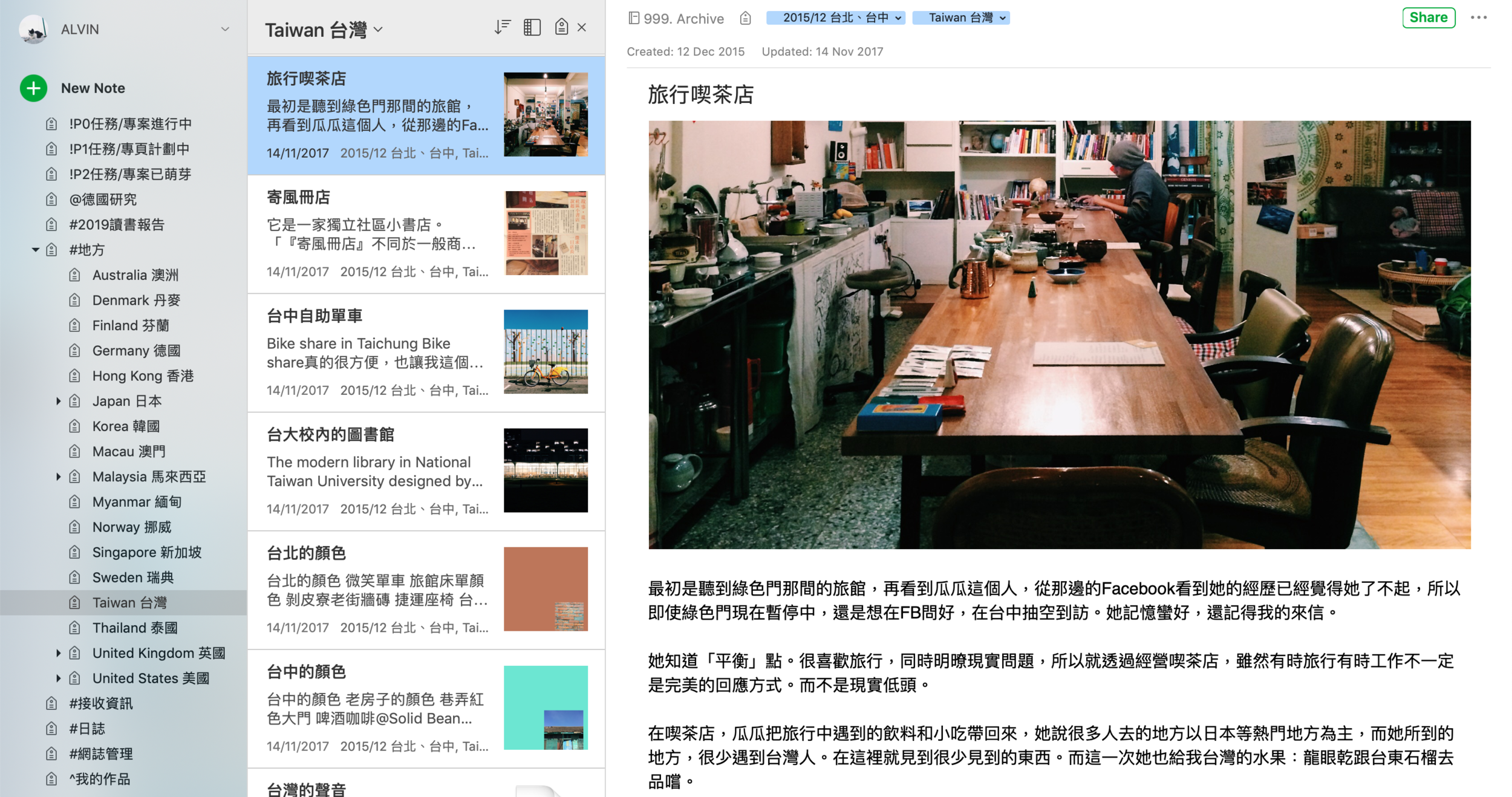Select the Denmark 丹麥 tag

(136, 301)
